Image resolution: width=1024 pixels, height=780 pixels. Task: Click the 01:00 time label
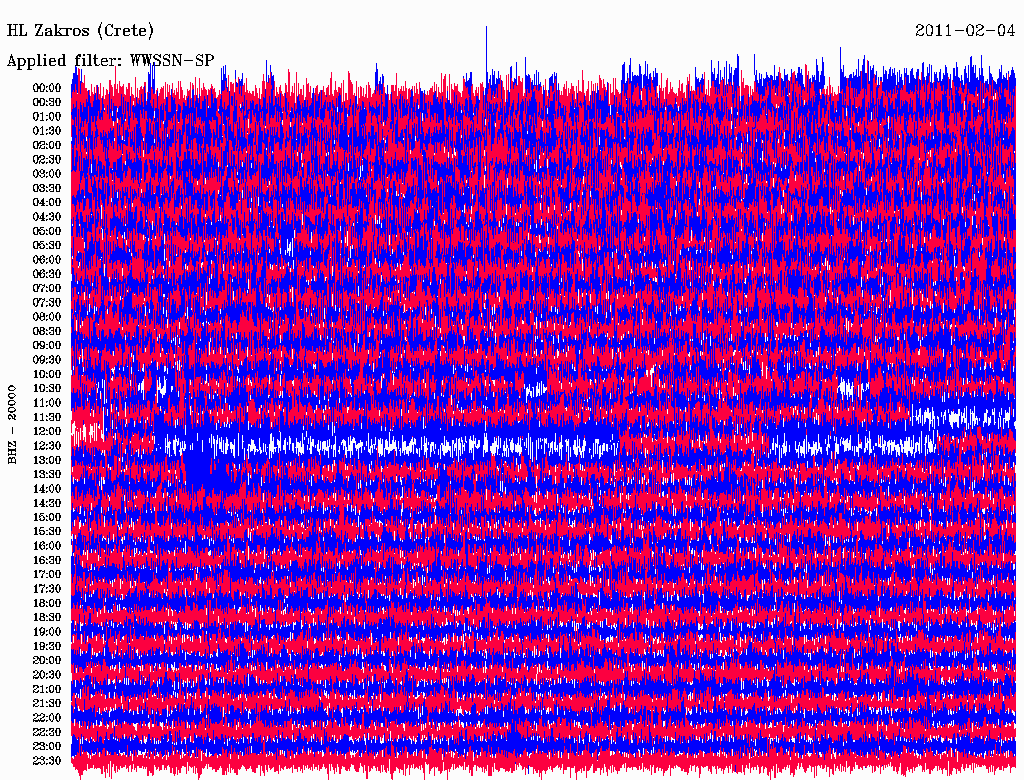pos(47,117)
